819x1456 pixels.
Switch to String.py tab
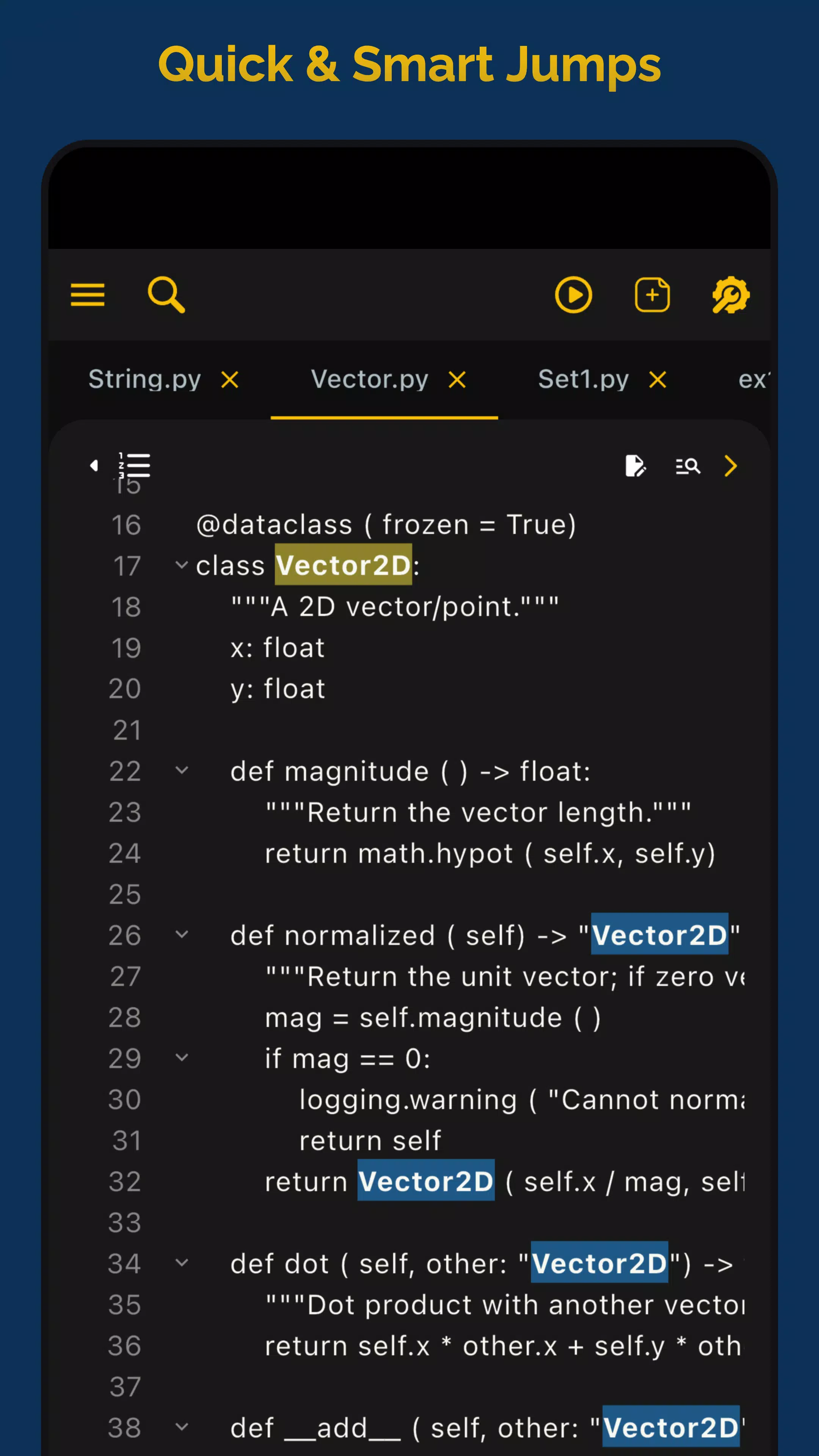(145, 379)
